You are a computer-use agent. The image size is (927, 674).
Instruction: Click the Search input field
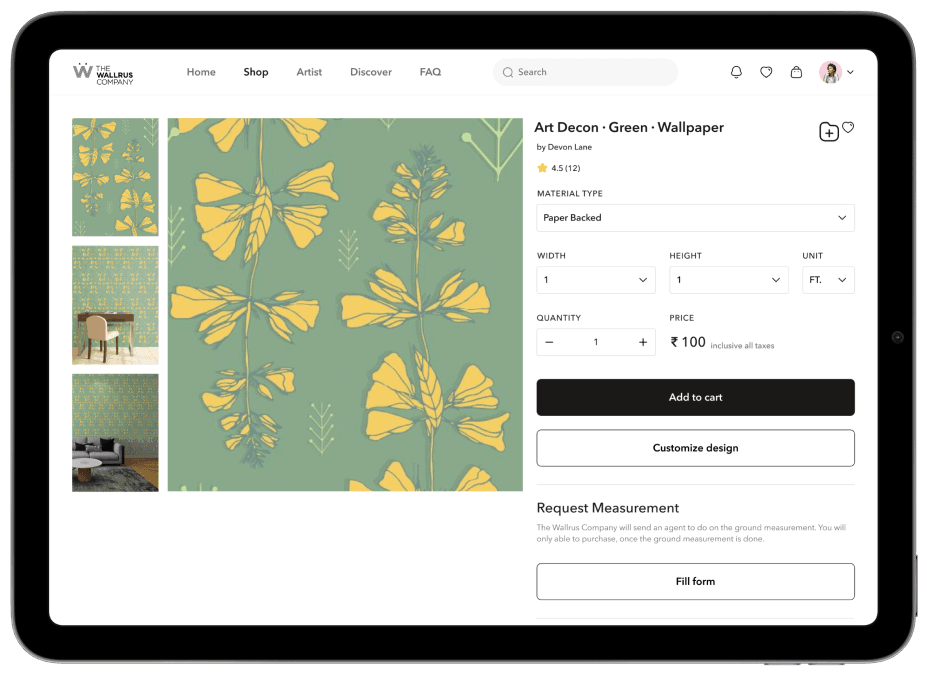point(585,72)
